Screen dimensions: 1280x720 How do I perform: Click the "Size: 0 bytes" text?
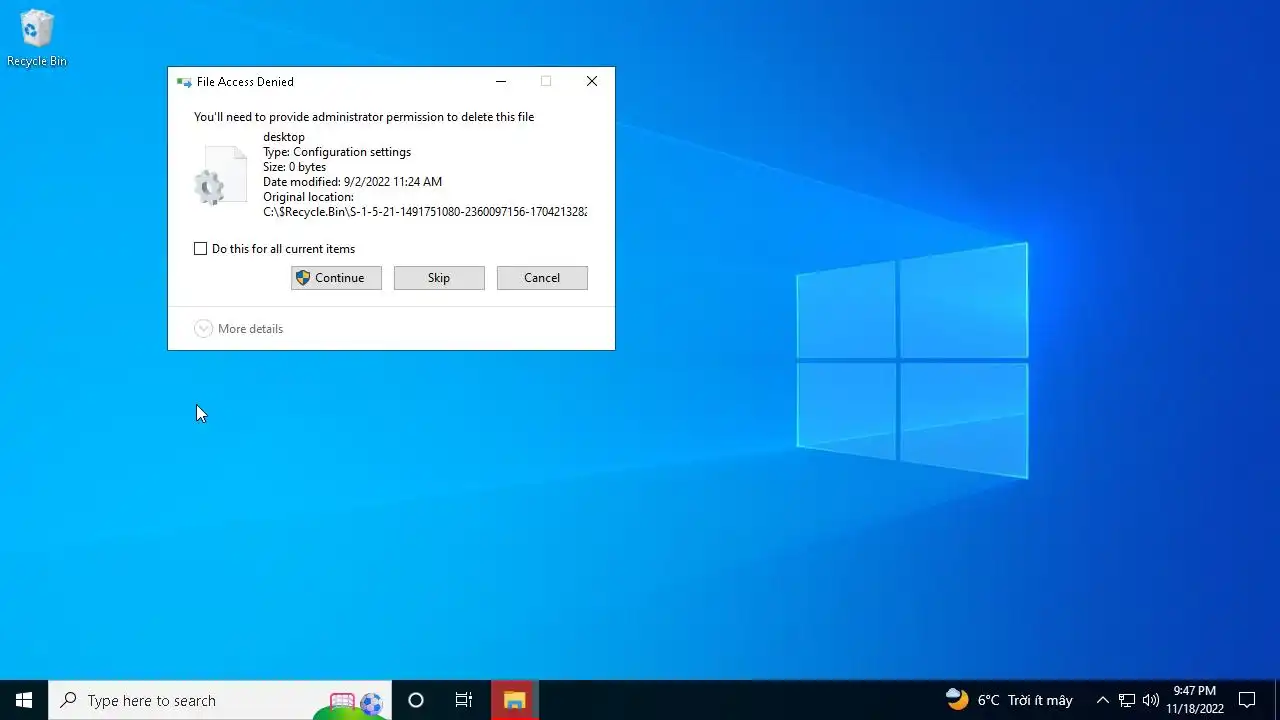[294, 167]
